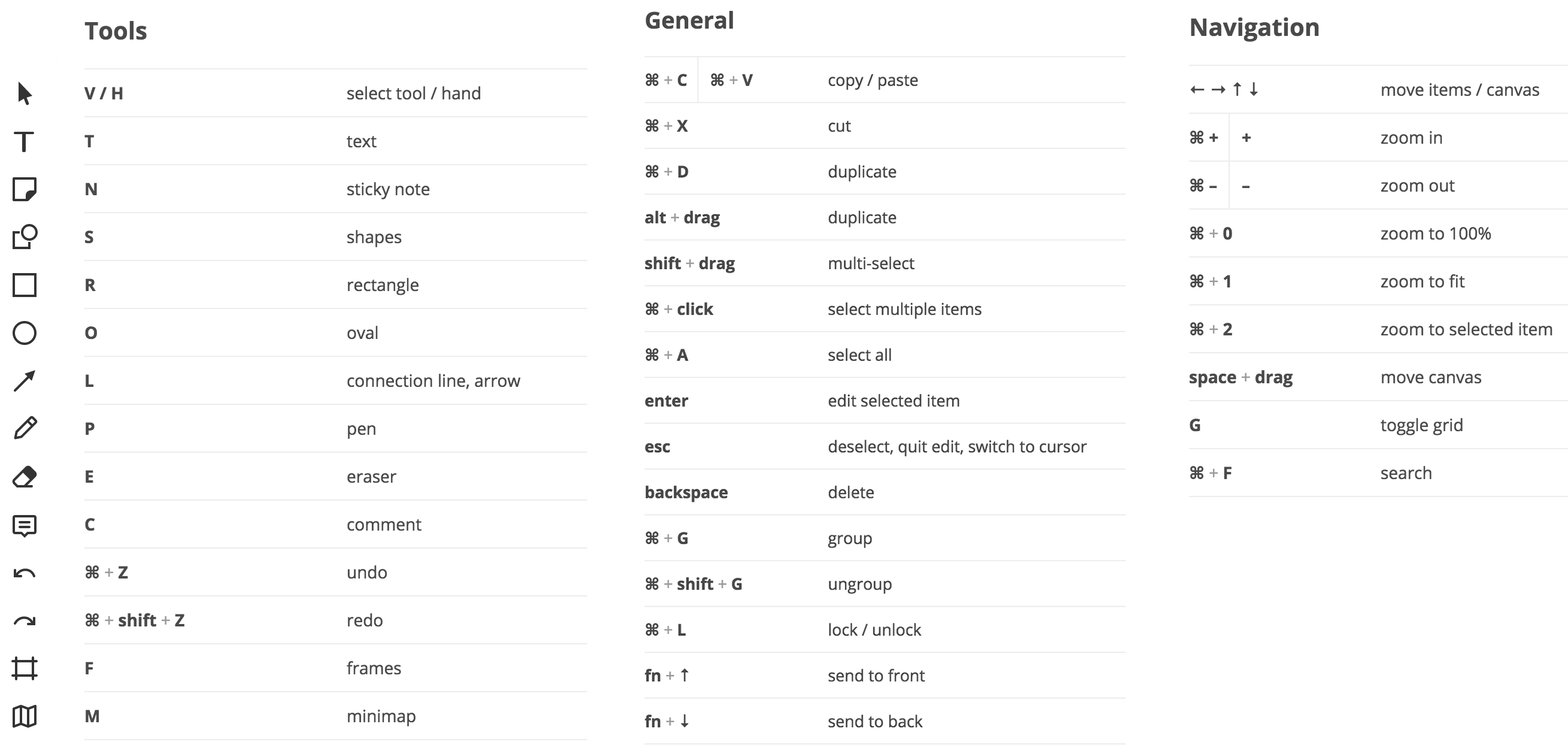Image resolution: width=1568 pixels, height=745 pixels.
Task: Click the Tools section heading
Action: point(116,31)
